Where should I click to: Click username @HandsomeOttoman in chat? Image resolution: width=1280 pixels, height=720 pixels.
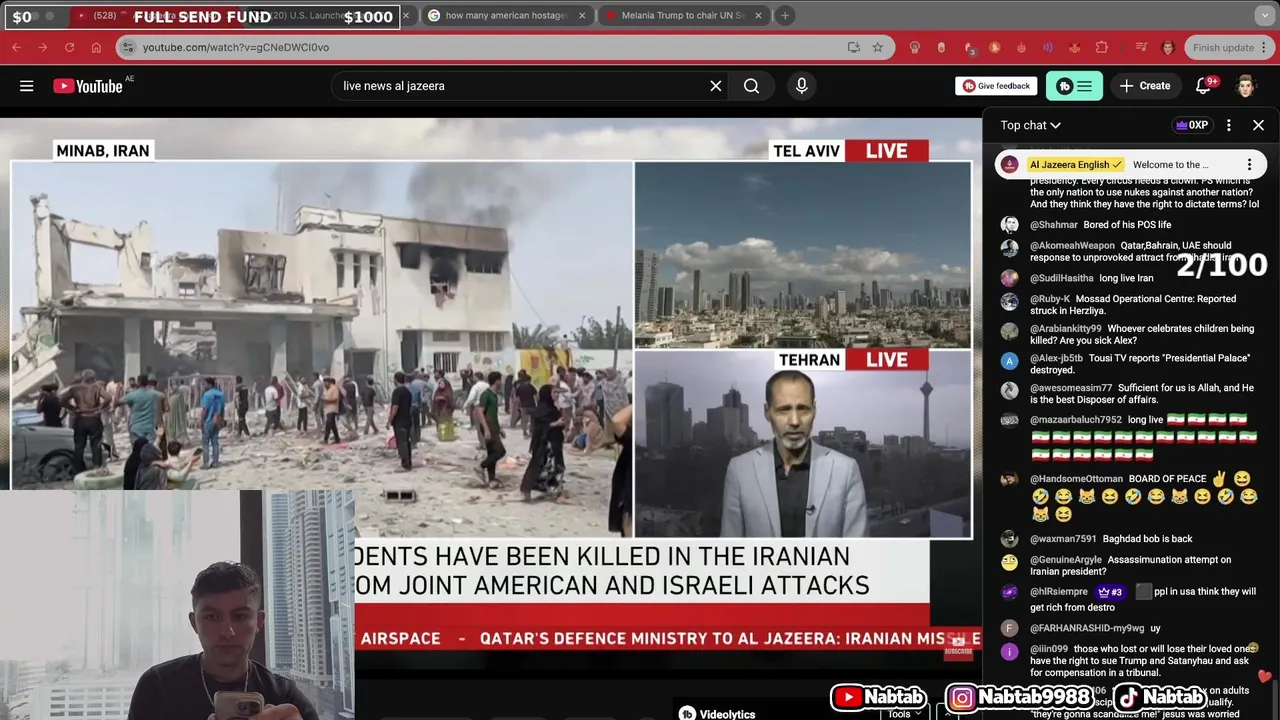1076,479
